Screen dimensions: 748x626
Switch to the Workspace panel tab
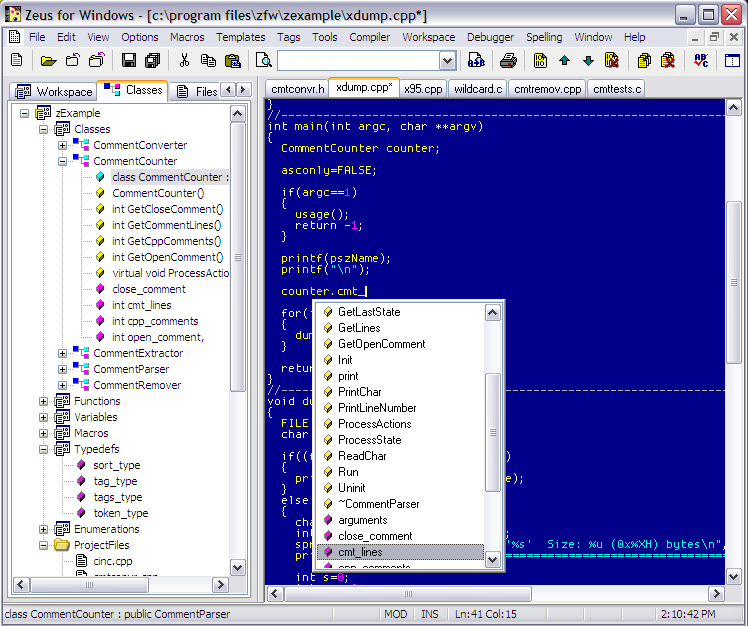coord(53,91)
